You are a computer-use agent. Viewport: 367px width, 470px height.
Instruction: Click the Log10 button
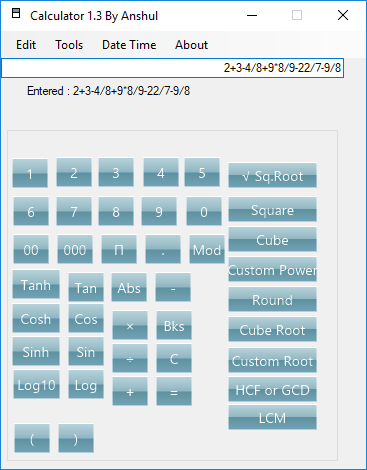37,384
